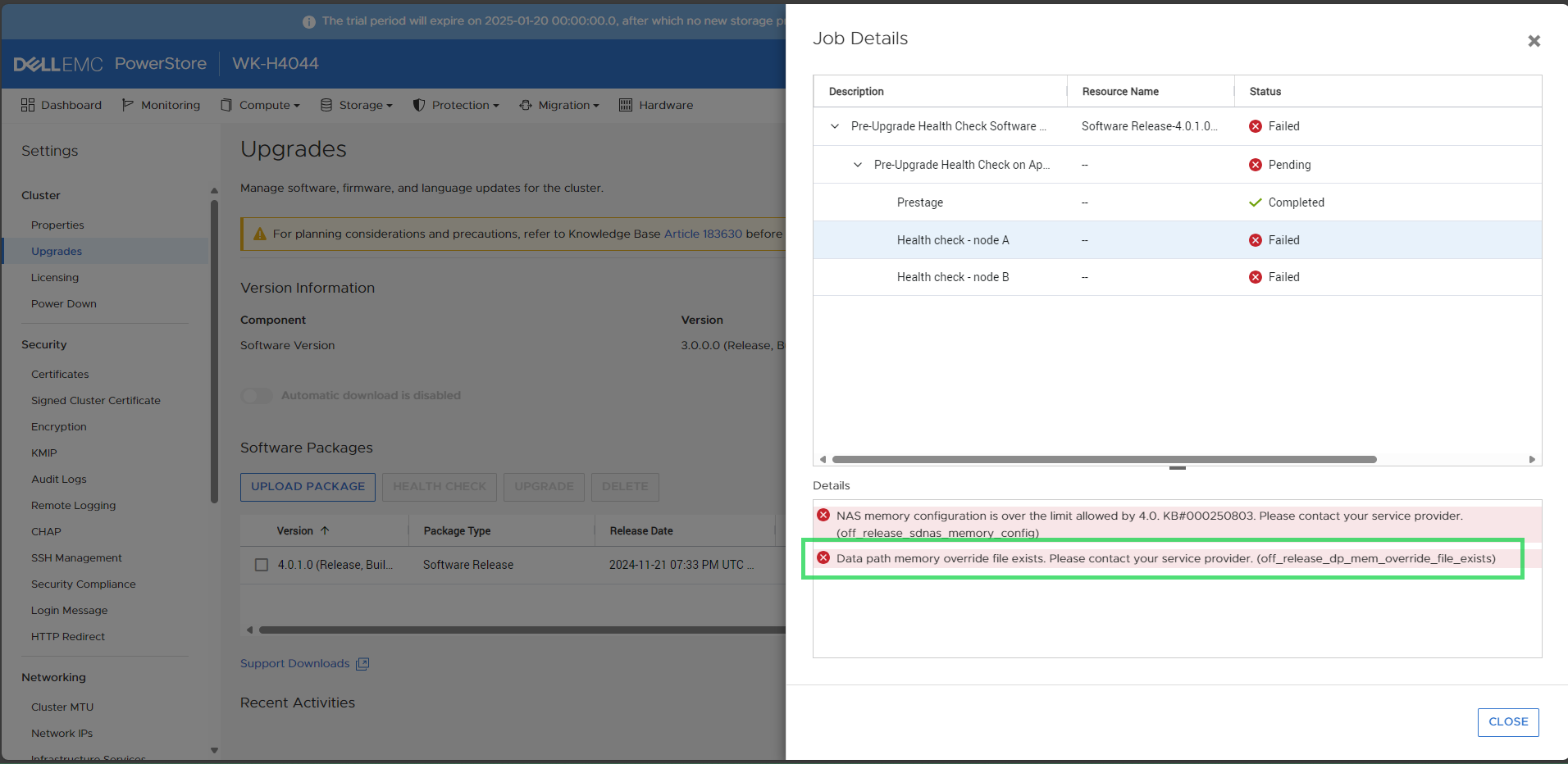Click the Monitoring flag icon
1568x764 pixels.
[x=127, y=105]
